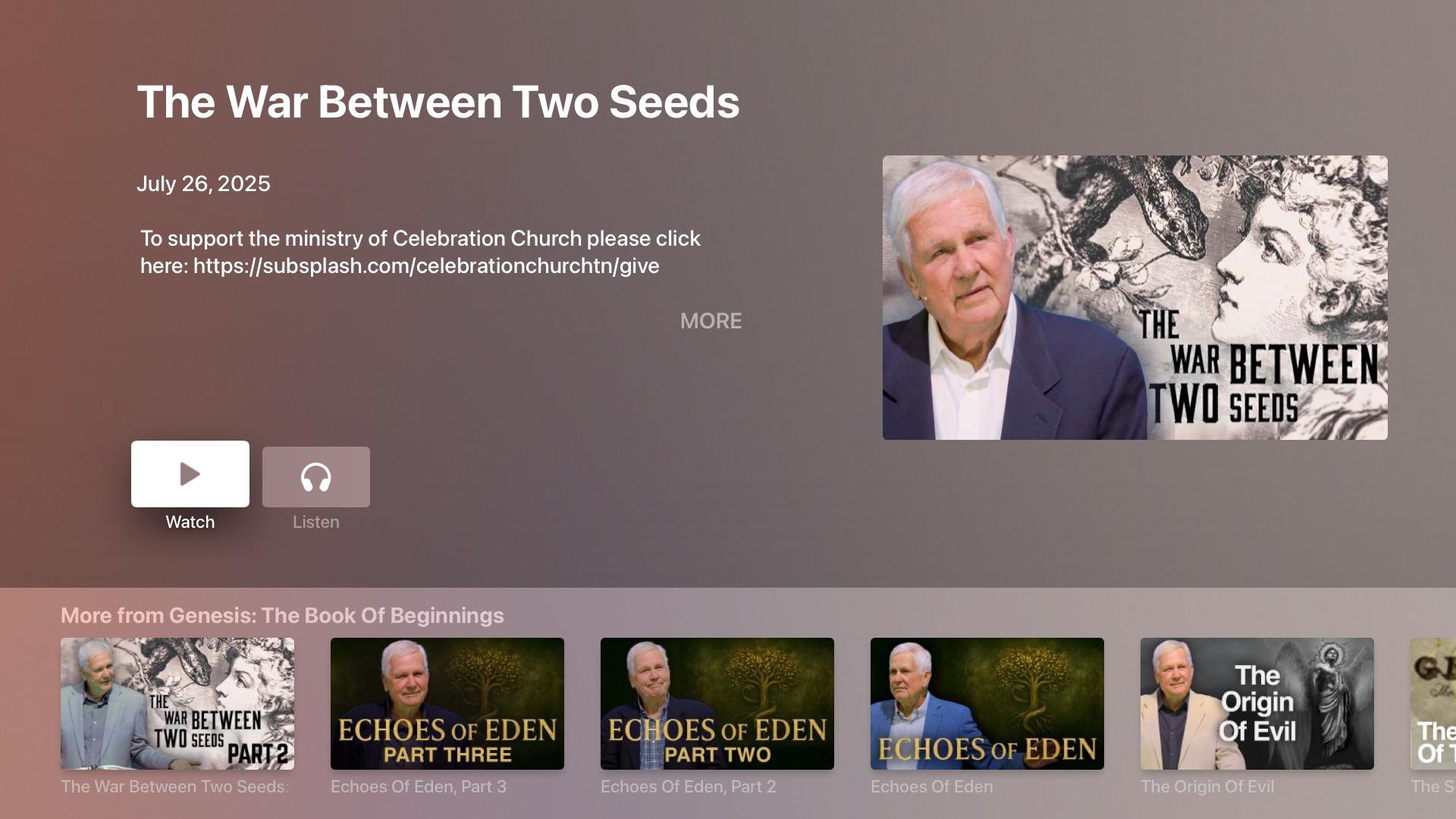Screen dimensions: 1456x819
Task: Open the Echoes of Eden thumbnail
Action: [987, 704]
